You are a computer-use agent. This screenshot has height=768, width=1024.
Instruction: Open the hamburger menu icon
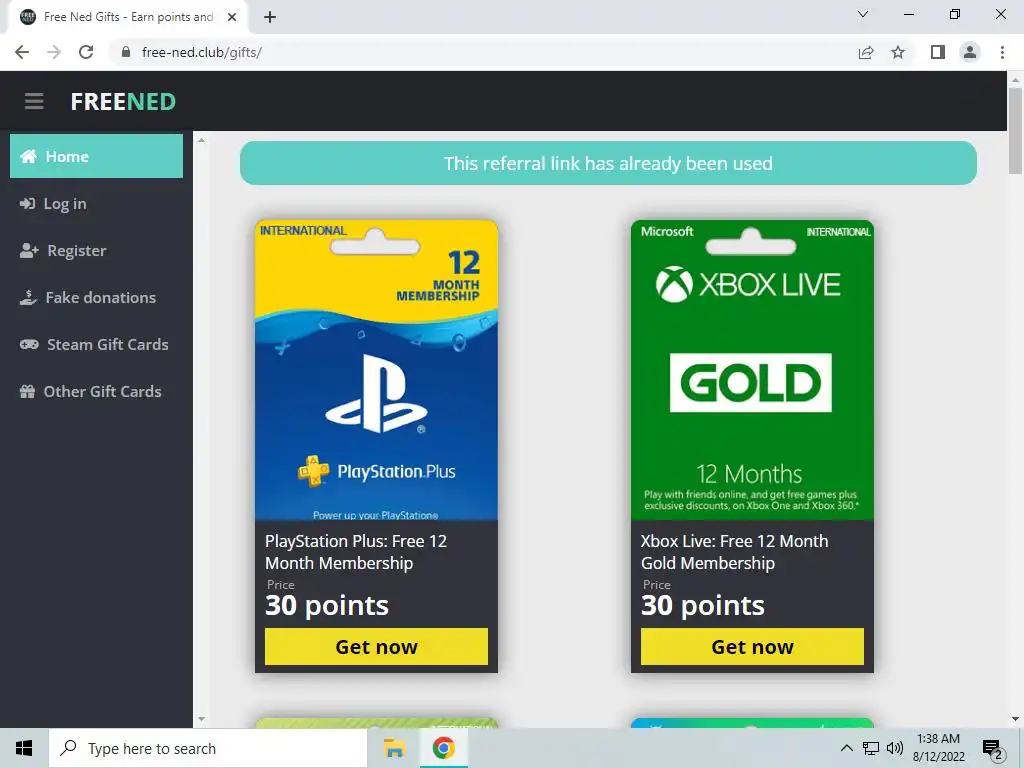[34, 101]
